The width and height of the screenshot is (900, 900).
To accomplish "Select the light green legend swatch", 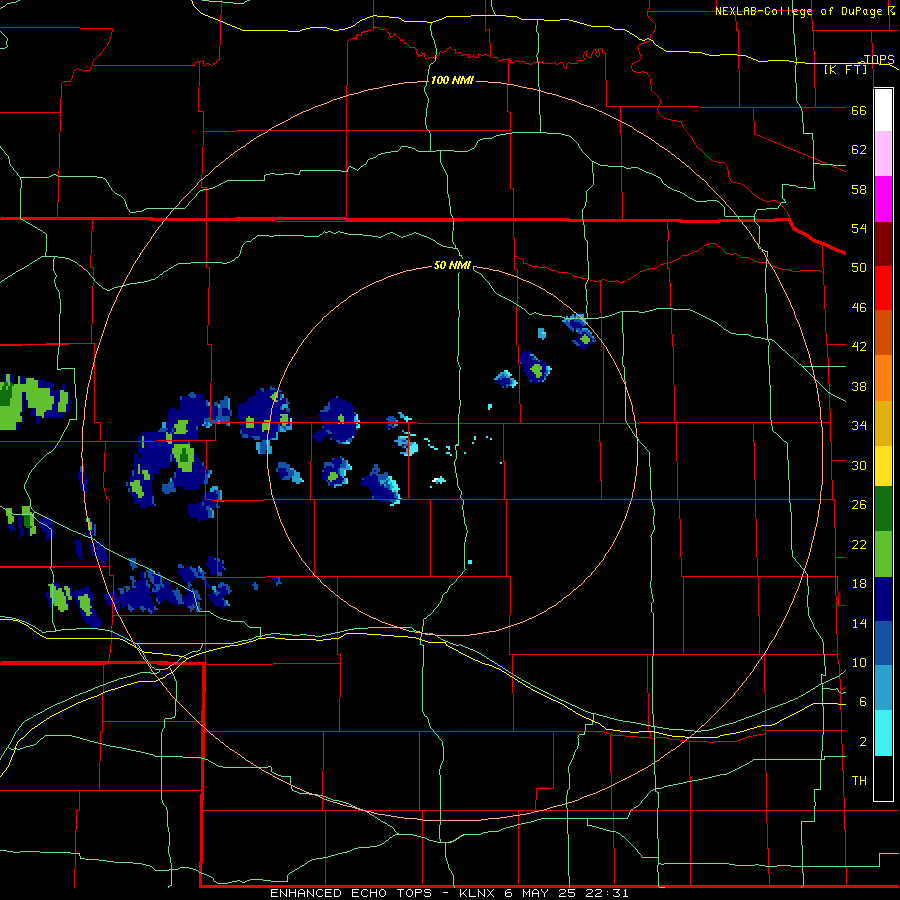I will click(883, 554).
